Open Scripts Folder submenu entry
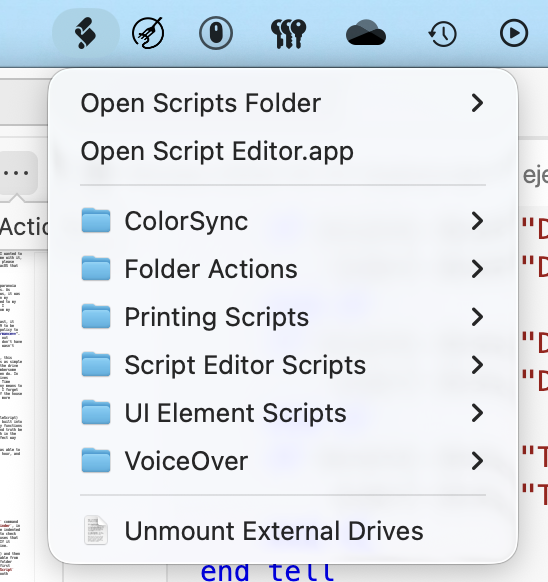This screenshot has height=582, width=548. [x=283, y=103]
